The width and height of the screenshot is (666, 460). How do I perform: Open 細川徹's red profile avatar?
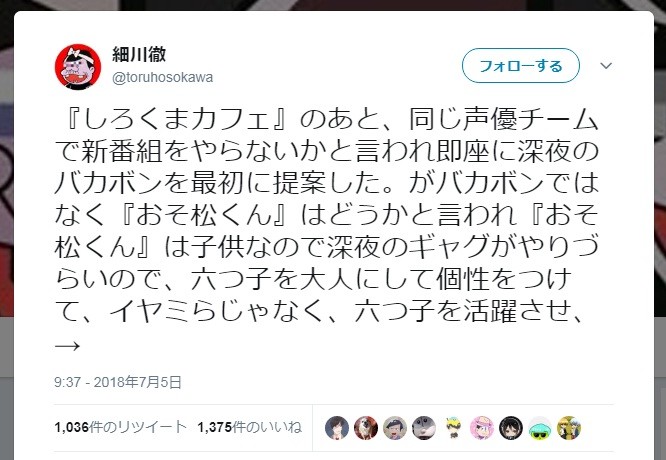(x=78, y=67)
